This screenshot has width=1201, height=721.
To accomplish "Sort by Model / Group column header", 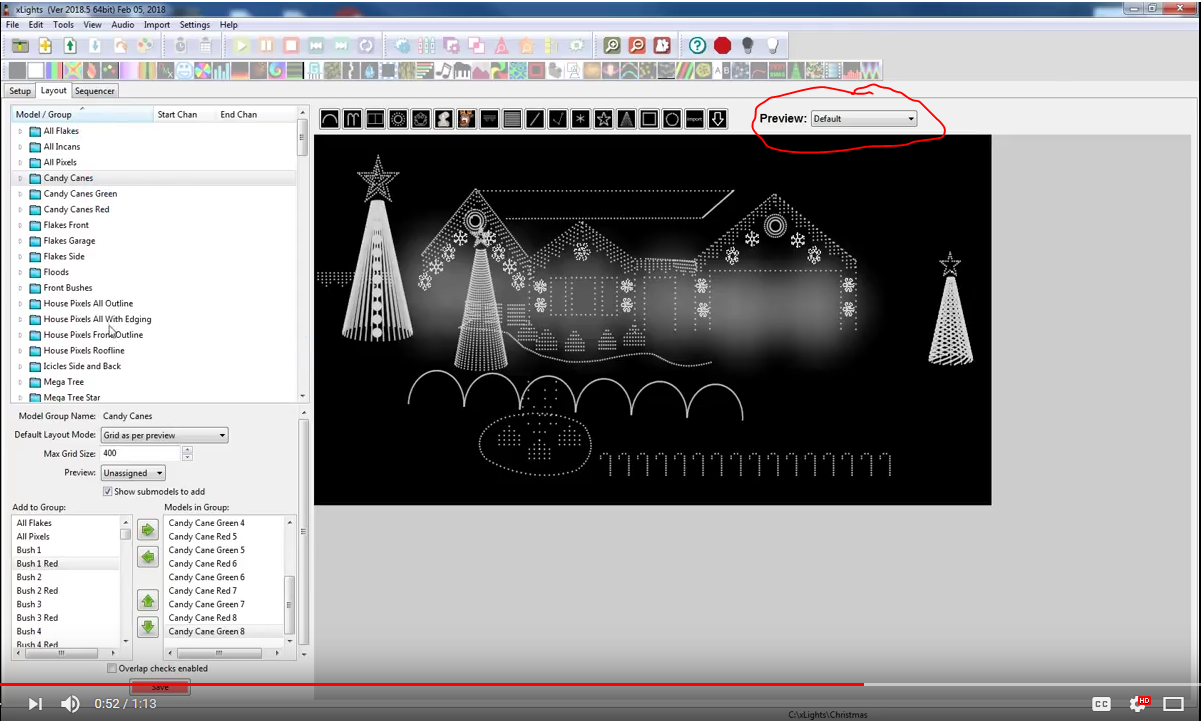I will [x=82, y=114].
